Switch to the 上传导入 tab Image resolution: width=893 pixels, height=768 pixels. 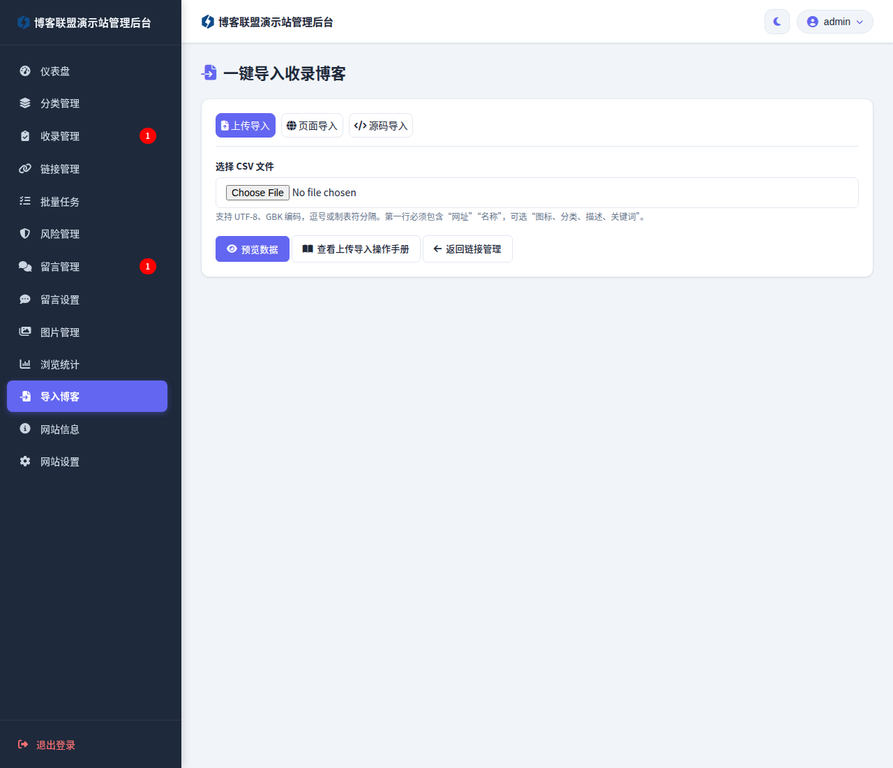click(x=245, y=125)
